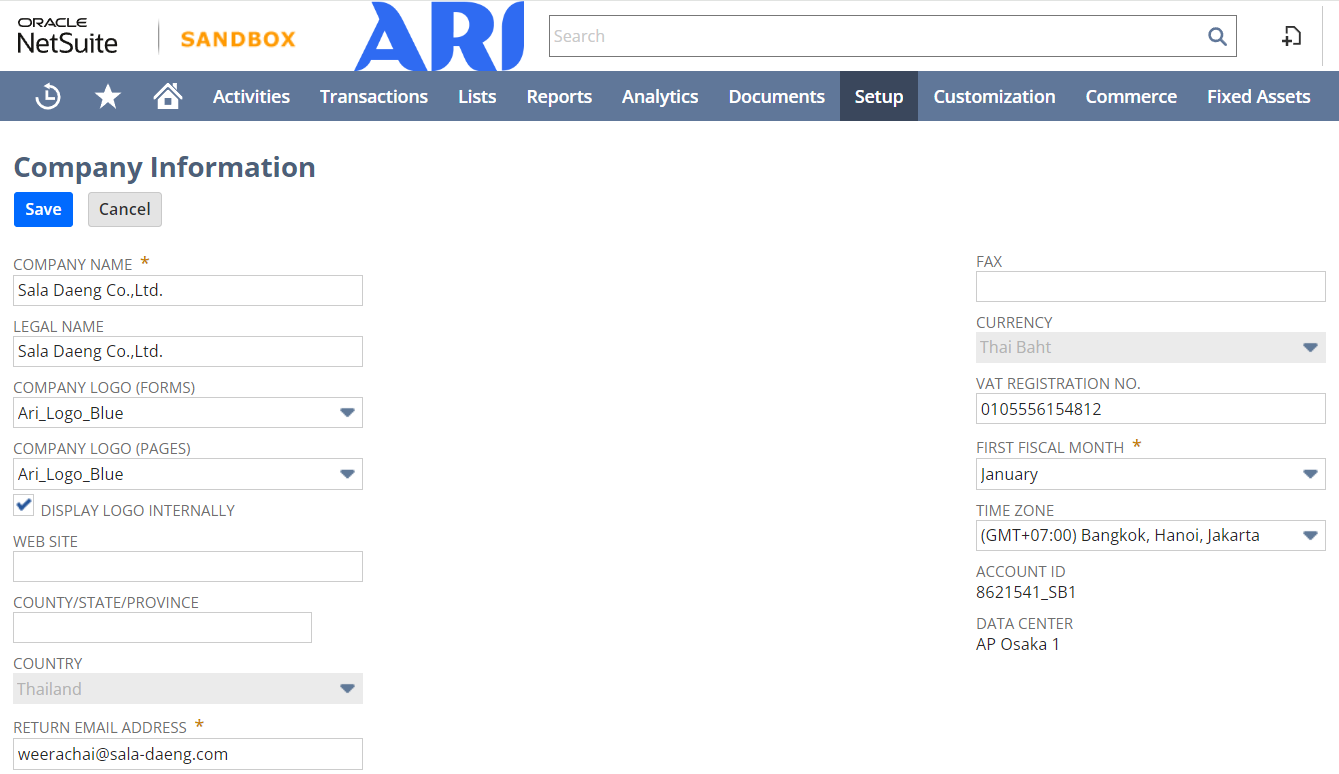1339x774 pixels.
Task: Open the Customization menu
Action: [994, 96]
